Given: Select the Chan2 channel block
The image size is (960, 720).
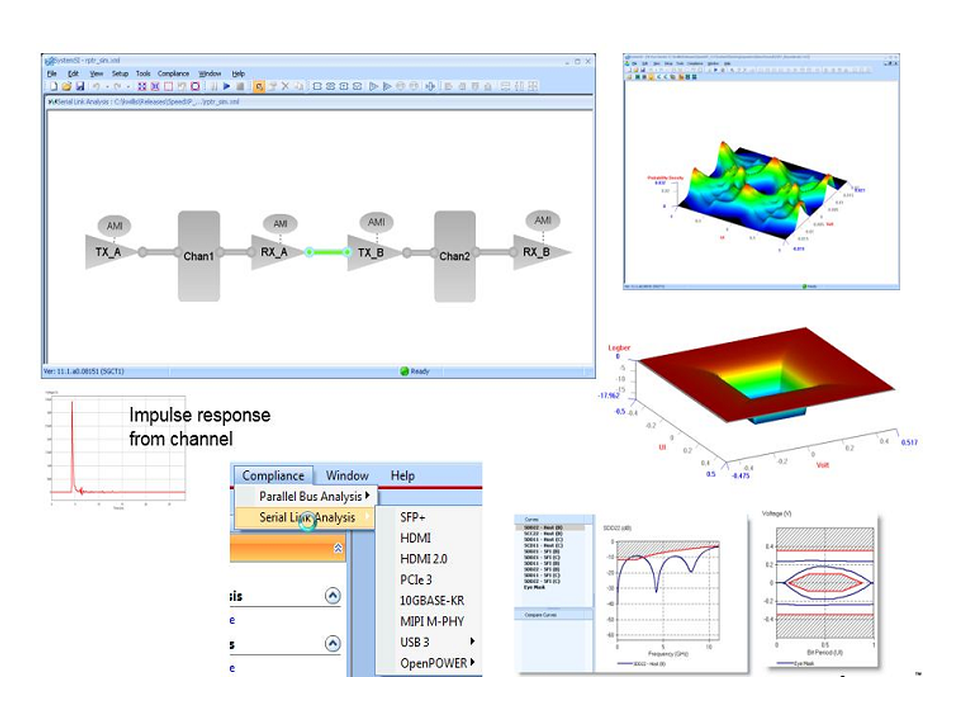Looking at the screenshot, I should [455, 256].
